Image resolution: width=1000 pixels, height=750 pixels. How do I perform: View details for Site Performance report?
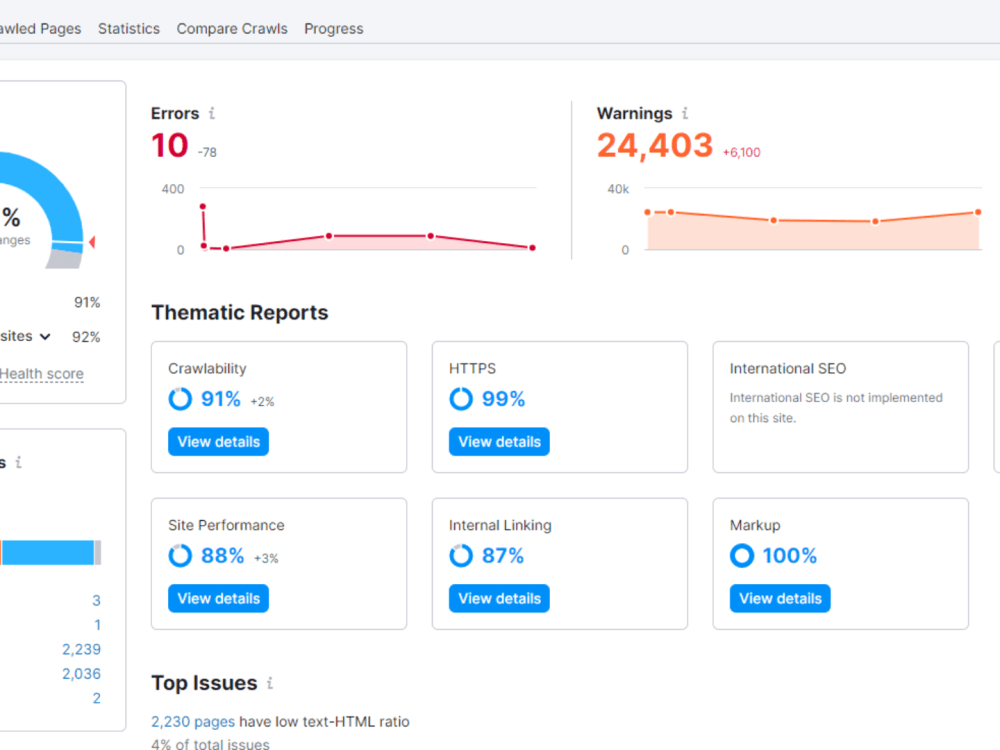[219, 599]
